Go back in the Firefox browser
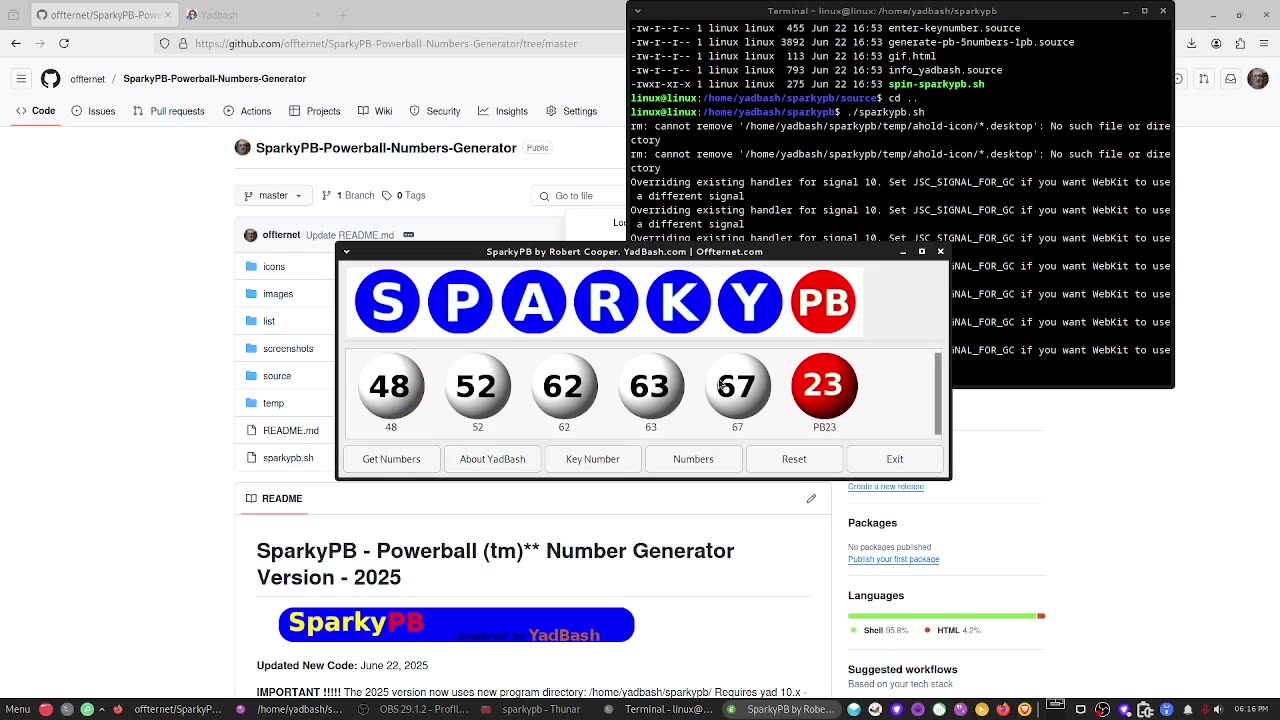 16,43
